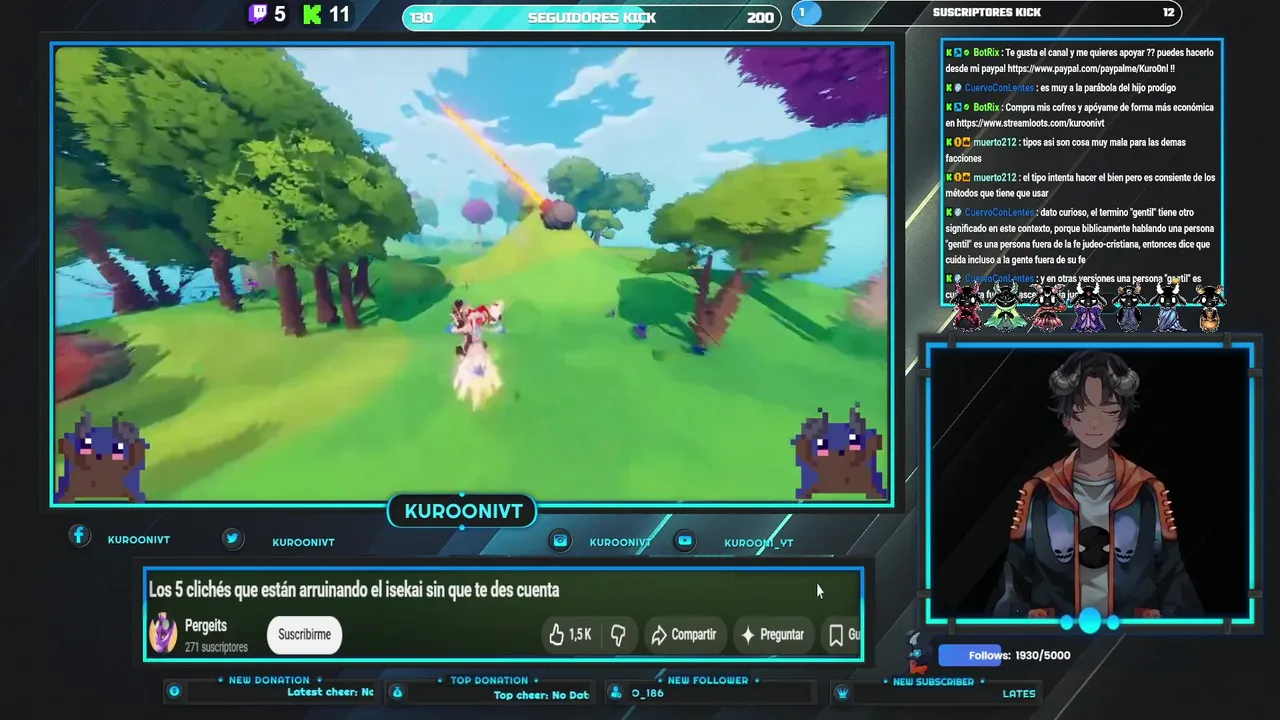
Task: Click the Instagram icon
Action: click(x=561, y=540)
